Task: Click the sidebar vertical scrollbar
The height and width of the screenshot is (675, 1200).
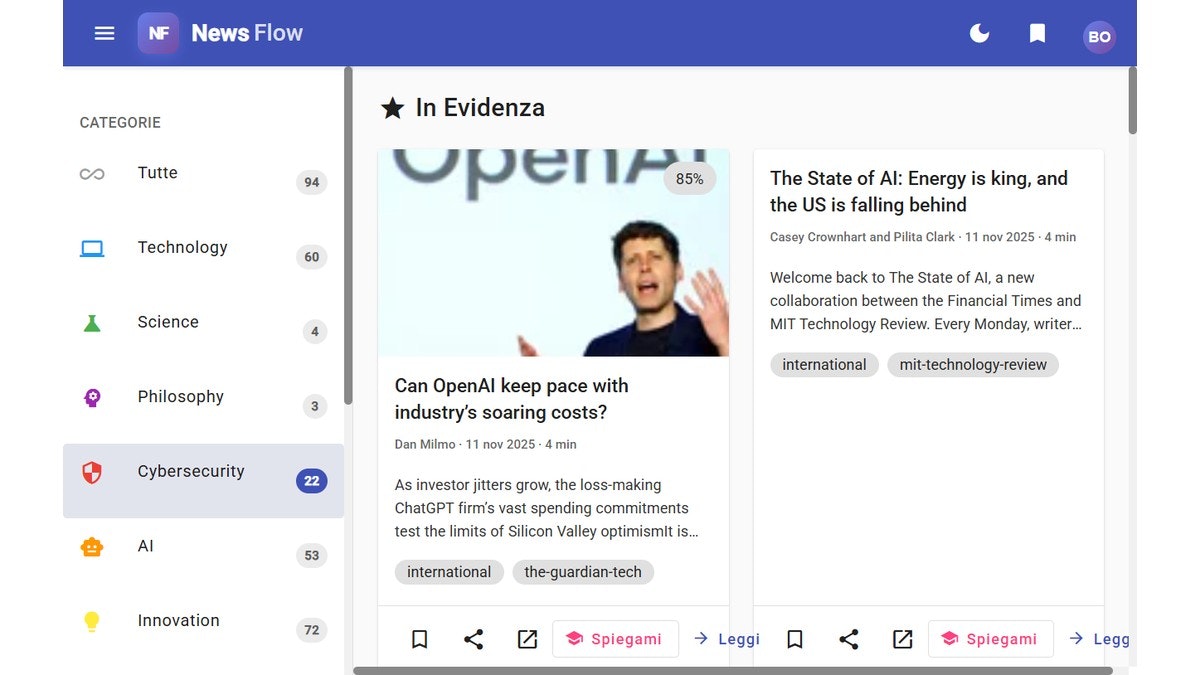Action: pos(348,236)
